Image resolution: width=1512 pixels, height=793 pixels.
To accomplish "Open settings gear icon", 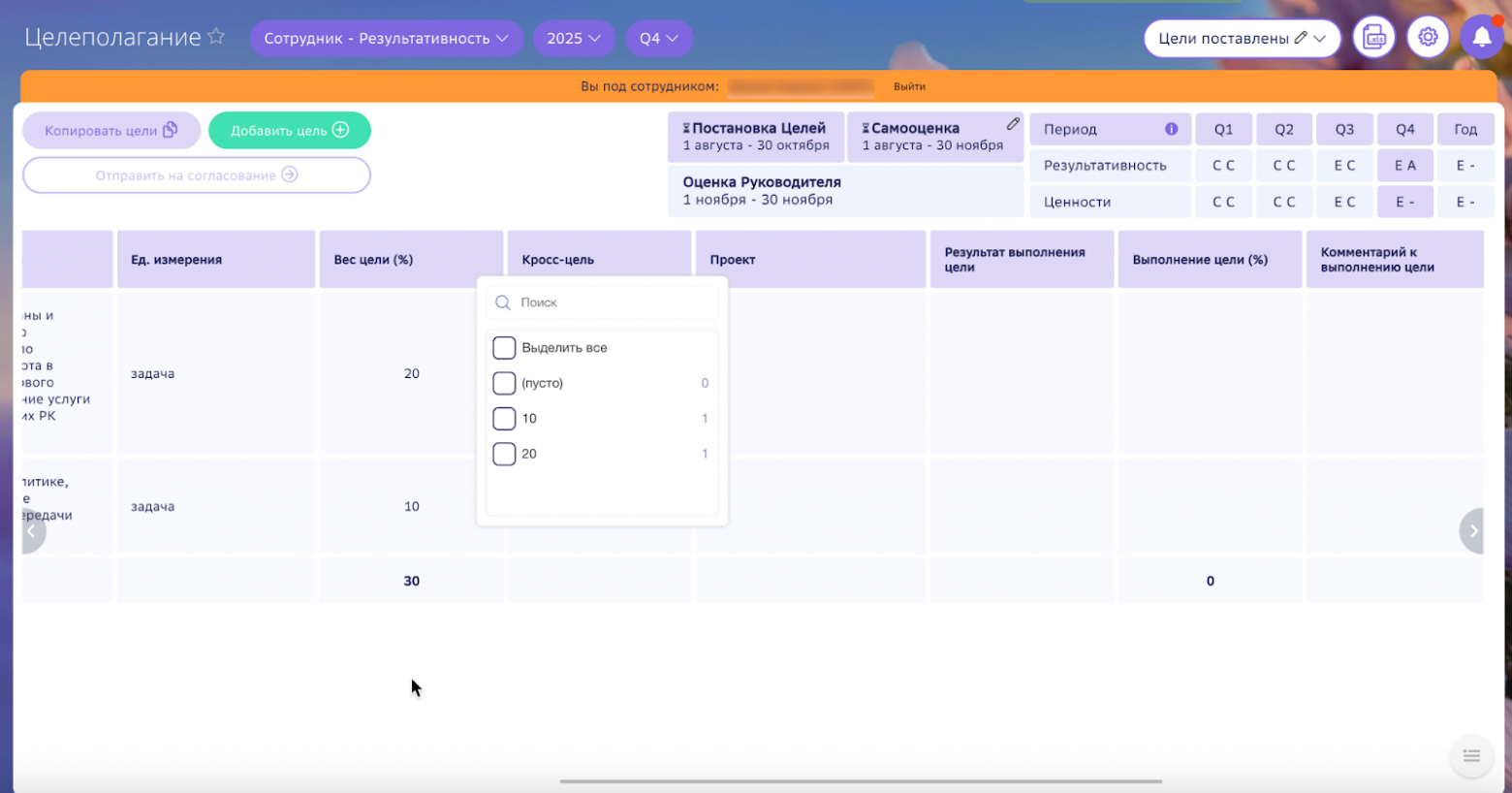I will point(1428,38).
